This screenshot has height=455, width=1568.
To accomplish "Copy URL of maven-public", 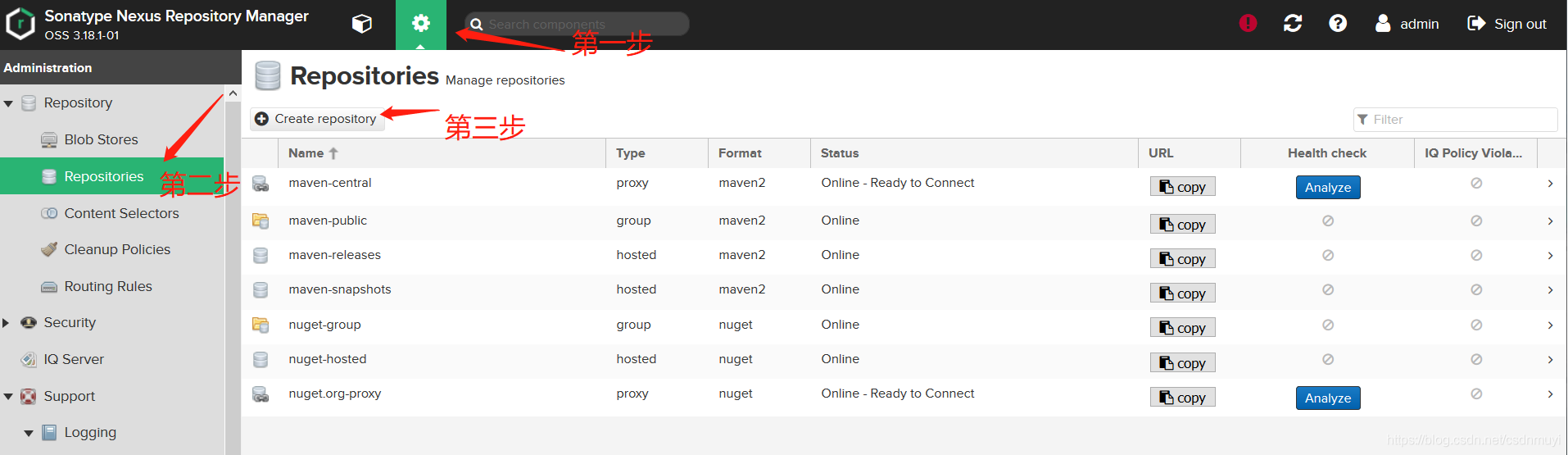I will point(1182,225).
